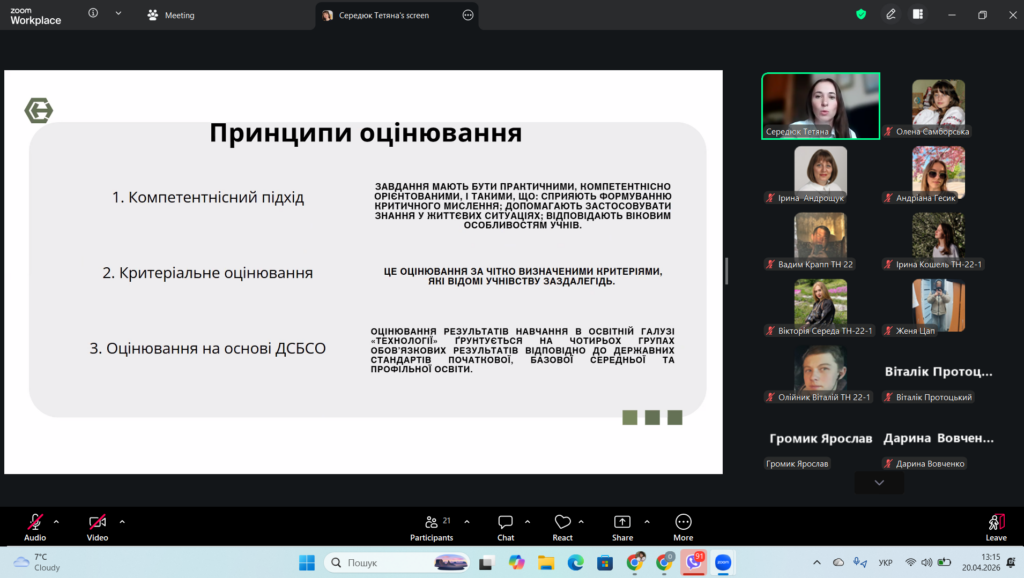Image resolution: width=1024 pixels, height=578 pixels.
Task: Open the More options menu
Action: [x=683, y=523]
